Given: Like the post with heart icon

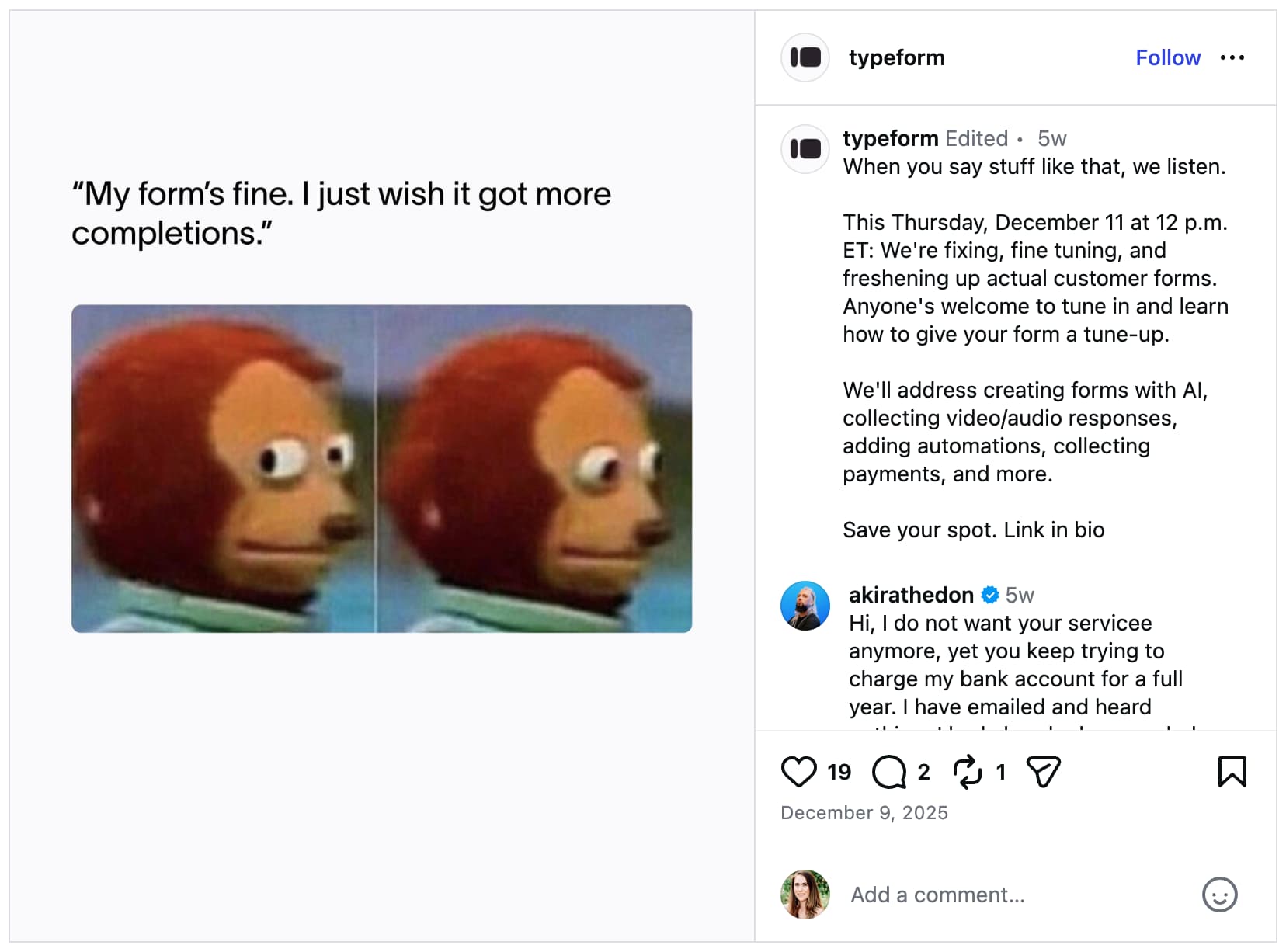Looking at the screenshot, I should (798, 772).
